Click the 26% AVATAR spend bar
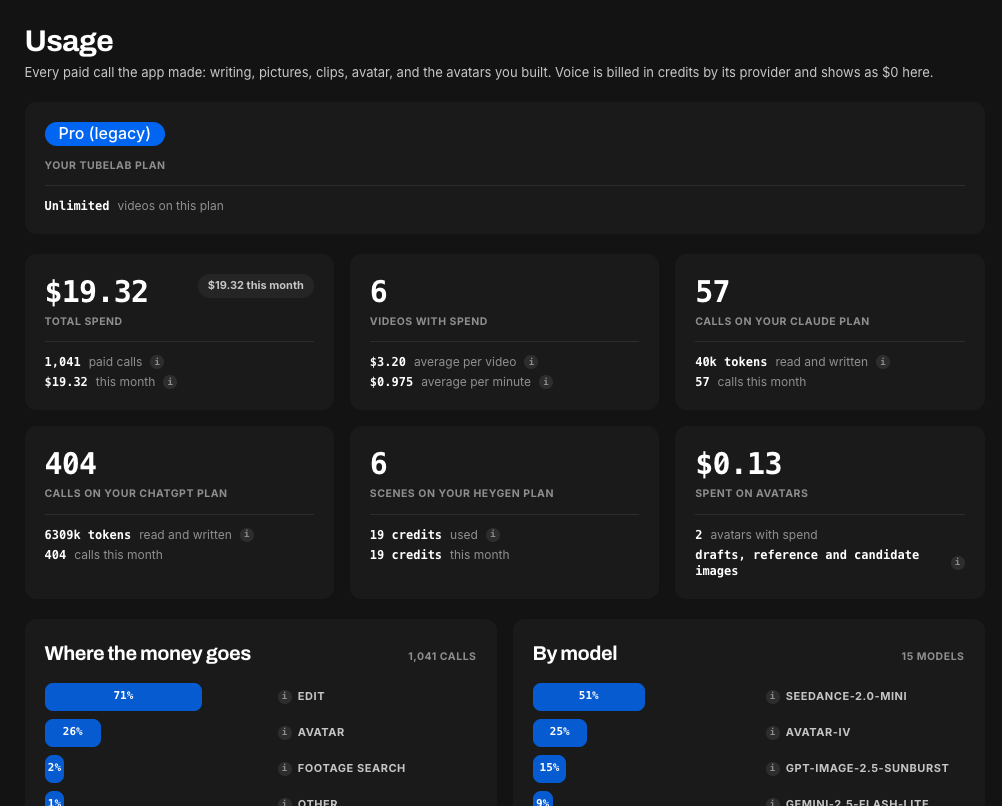 (x=73, y=732)
